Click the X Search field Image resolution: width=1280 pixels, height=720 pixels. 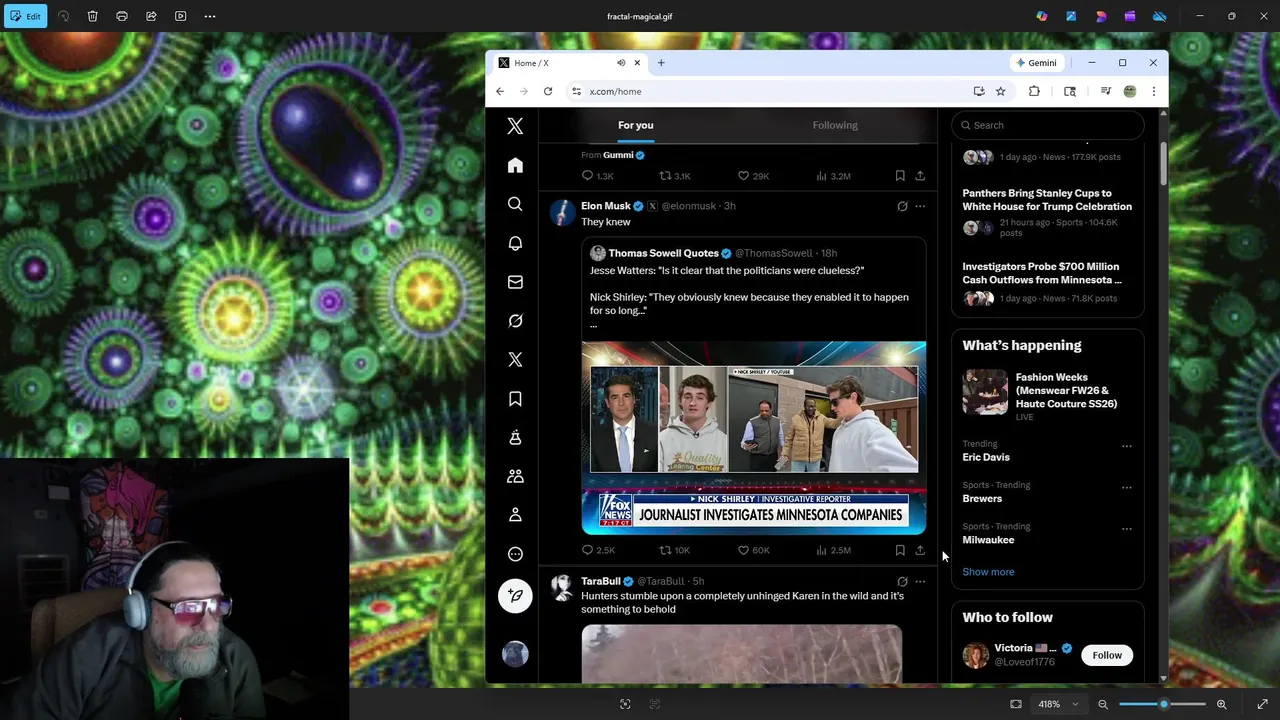point(1047,125)
